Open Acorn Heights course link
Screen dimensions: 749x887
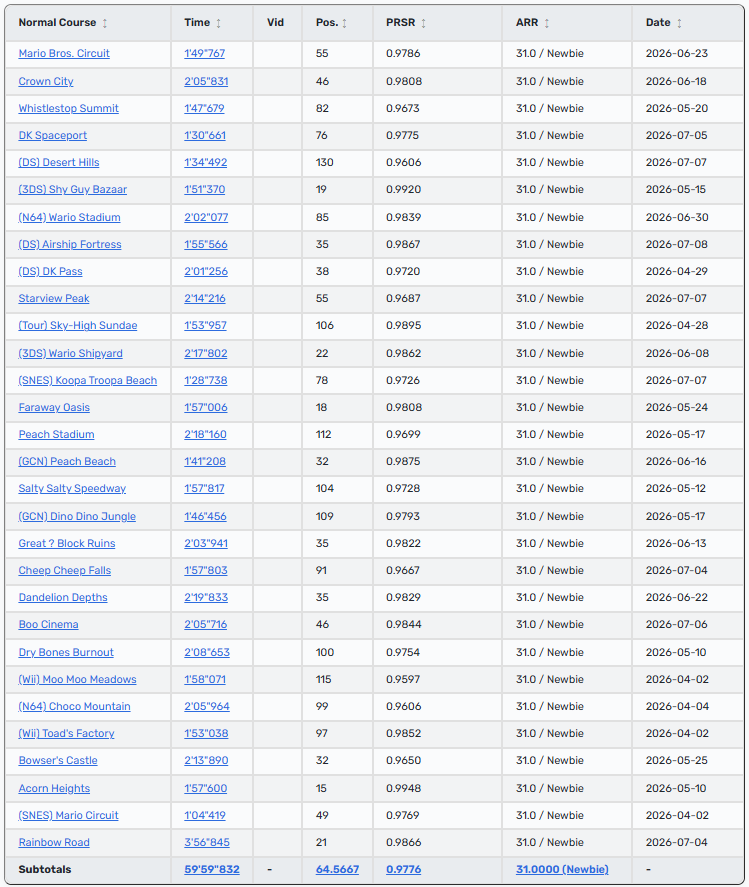(x=54, y=789)
